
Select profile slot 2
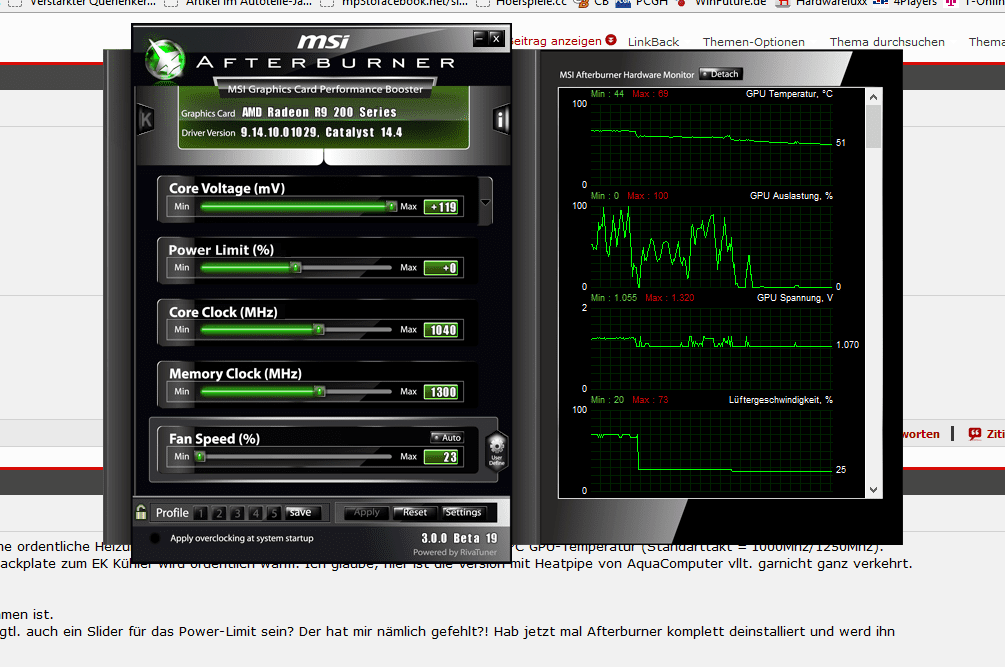pos(219,513)
